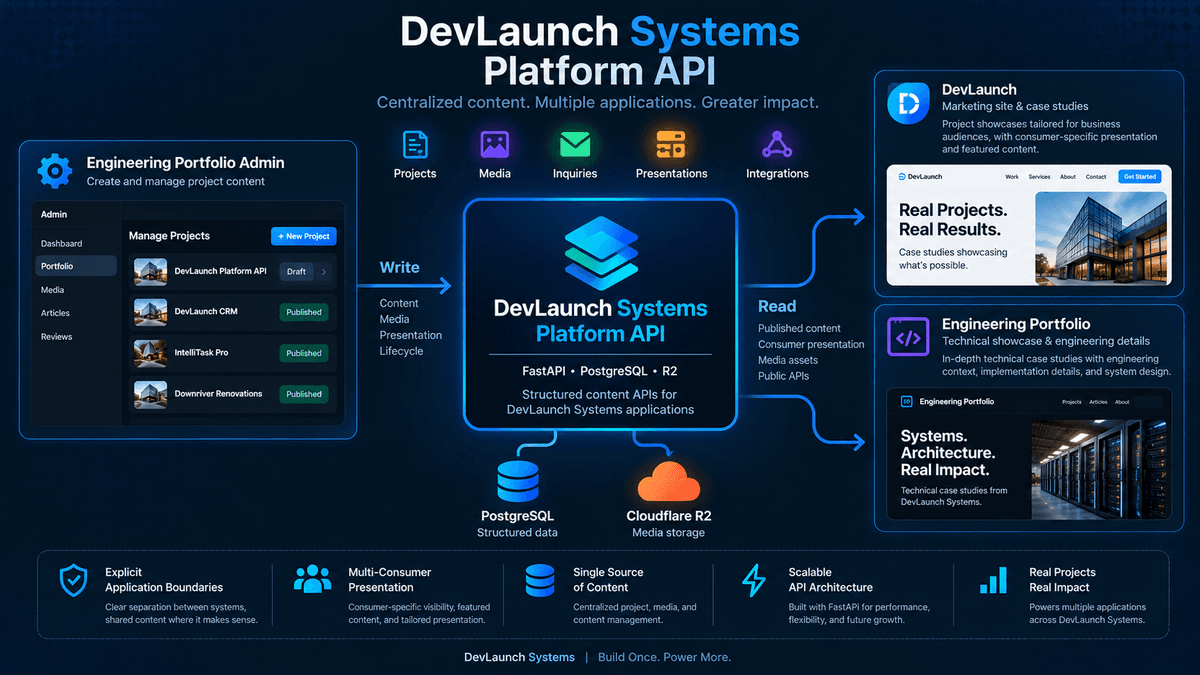Click DevLaunch Platform API project thumbnail
Screen dimensions: 1200x675
coord(150,271)
